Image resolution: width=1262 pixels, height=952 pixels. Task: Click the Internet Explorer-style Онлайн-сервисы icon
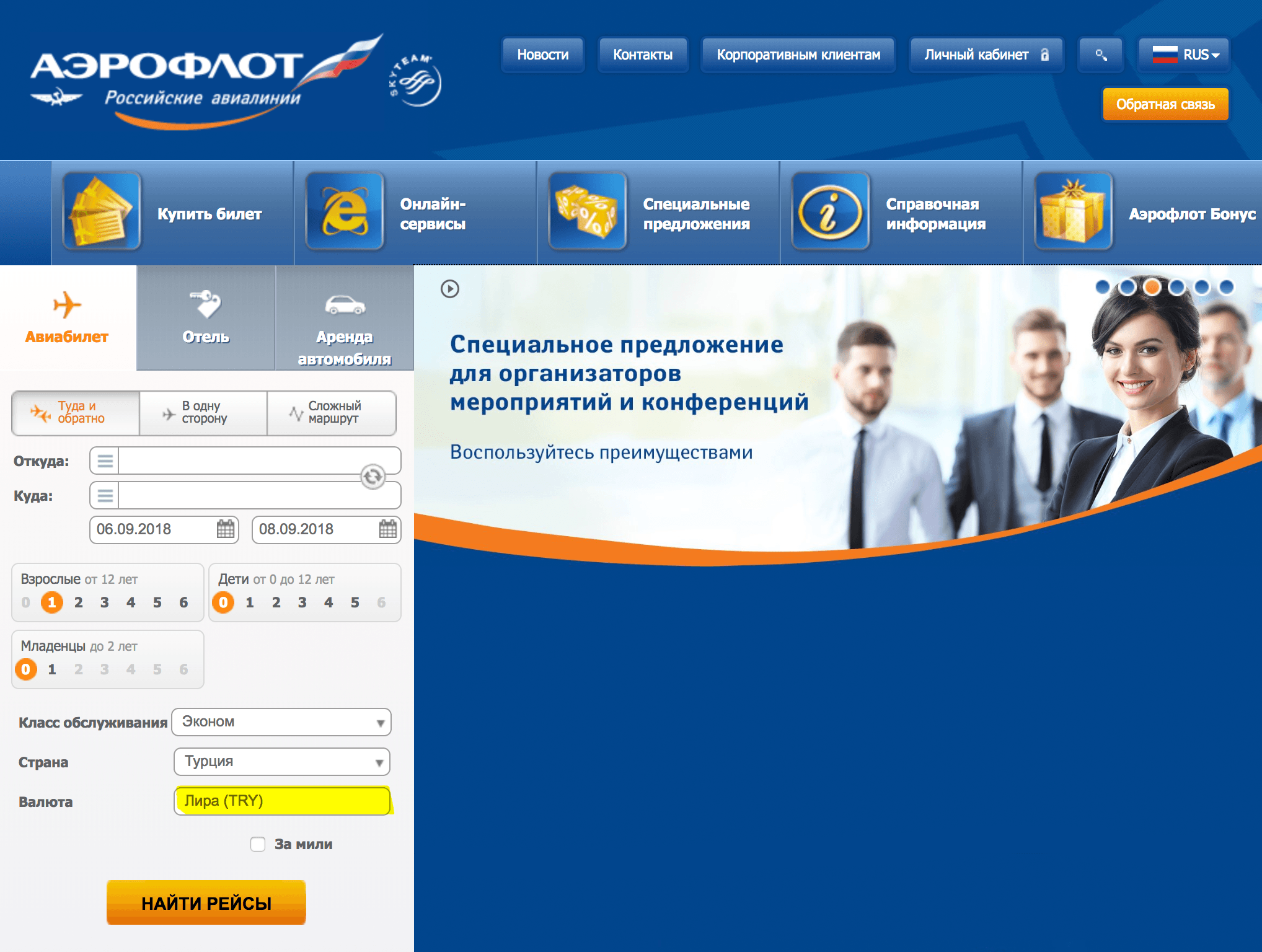[345, 211]
